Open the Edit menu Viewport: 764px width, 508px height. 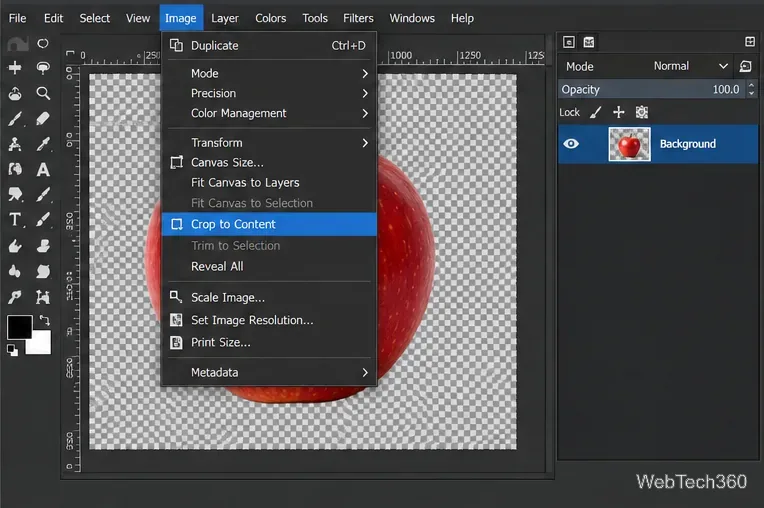54,18
